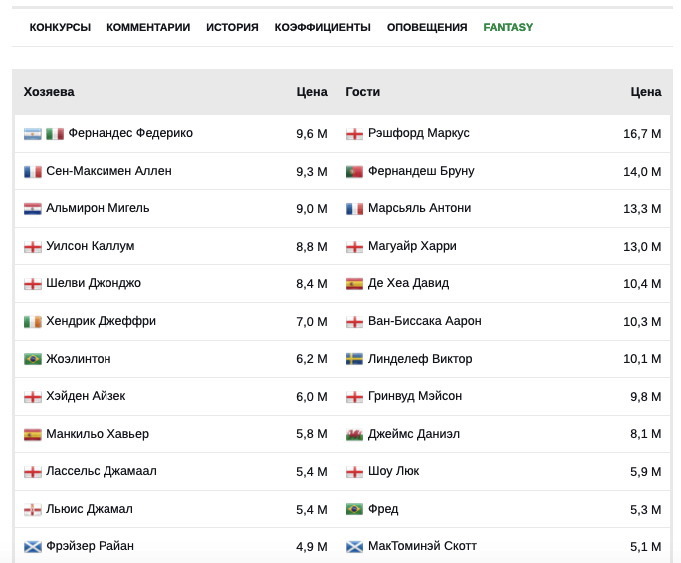
Task: Open player Рэшфорд Маркус
Action: coord(419,133)
